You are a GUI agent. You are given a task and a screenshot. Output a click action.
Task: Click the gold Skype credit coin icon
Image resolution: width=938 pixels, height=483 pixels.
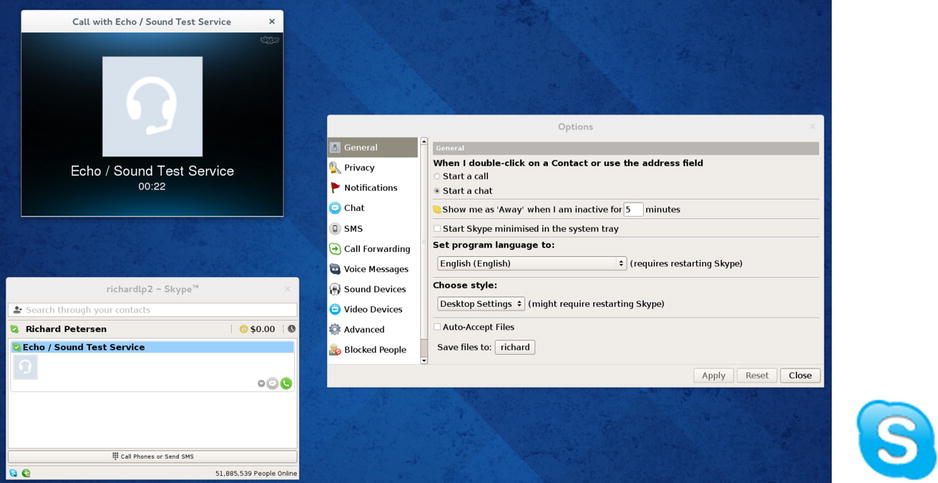pyautogui.click(x=243, y=329)
